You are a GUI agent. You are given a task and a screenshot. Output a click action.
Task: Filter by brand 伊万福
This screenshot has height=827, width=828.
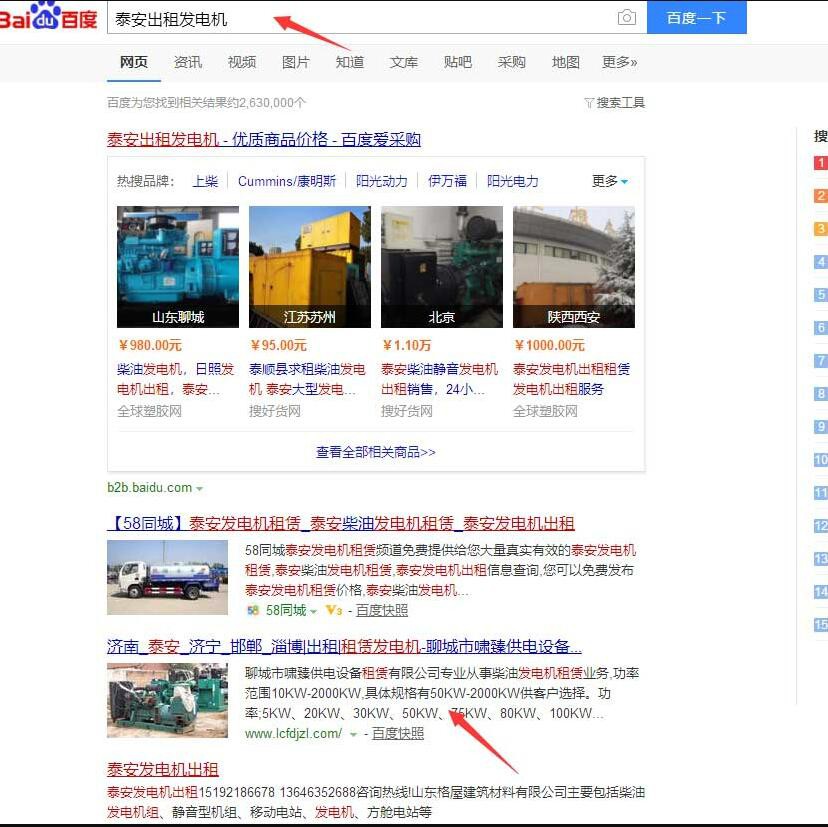point(447,181)
